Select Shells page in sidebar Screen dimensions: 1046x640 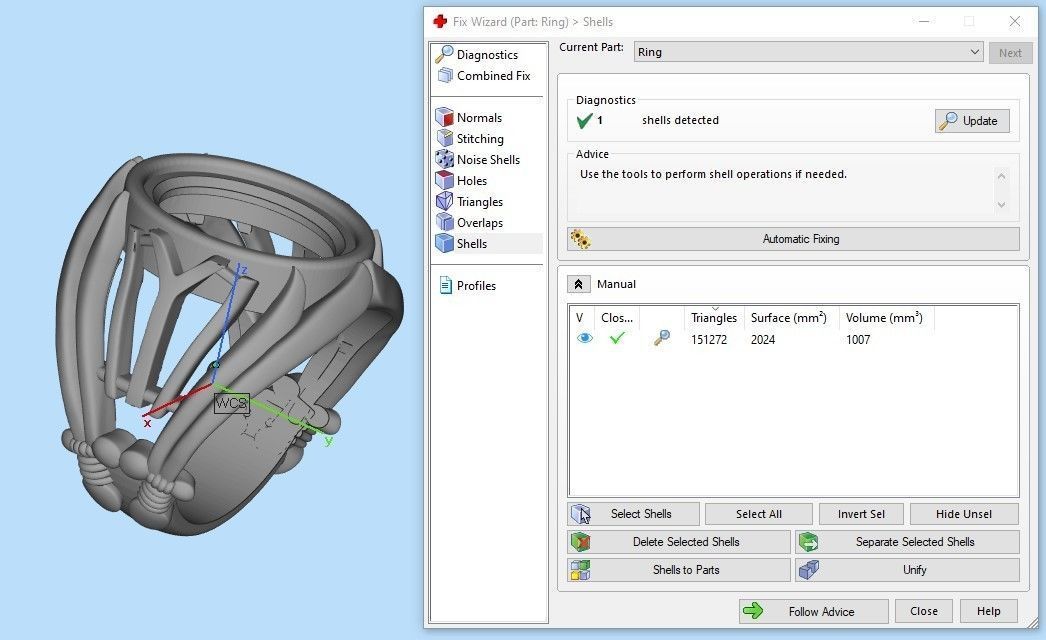[x=472, y=244]
